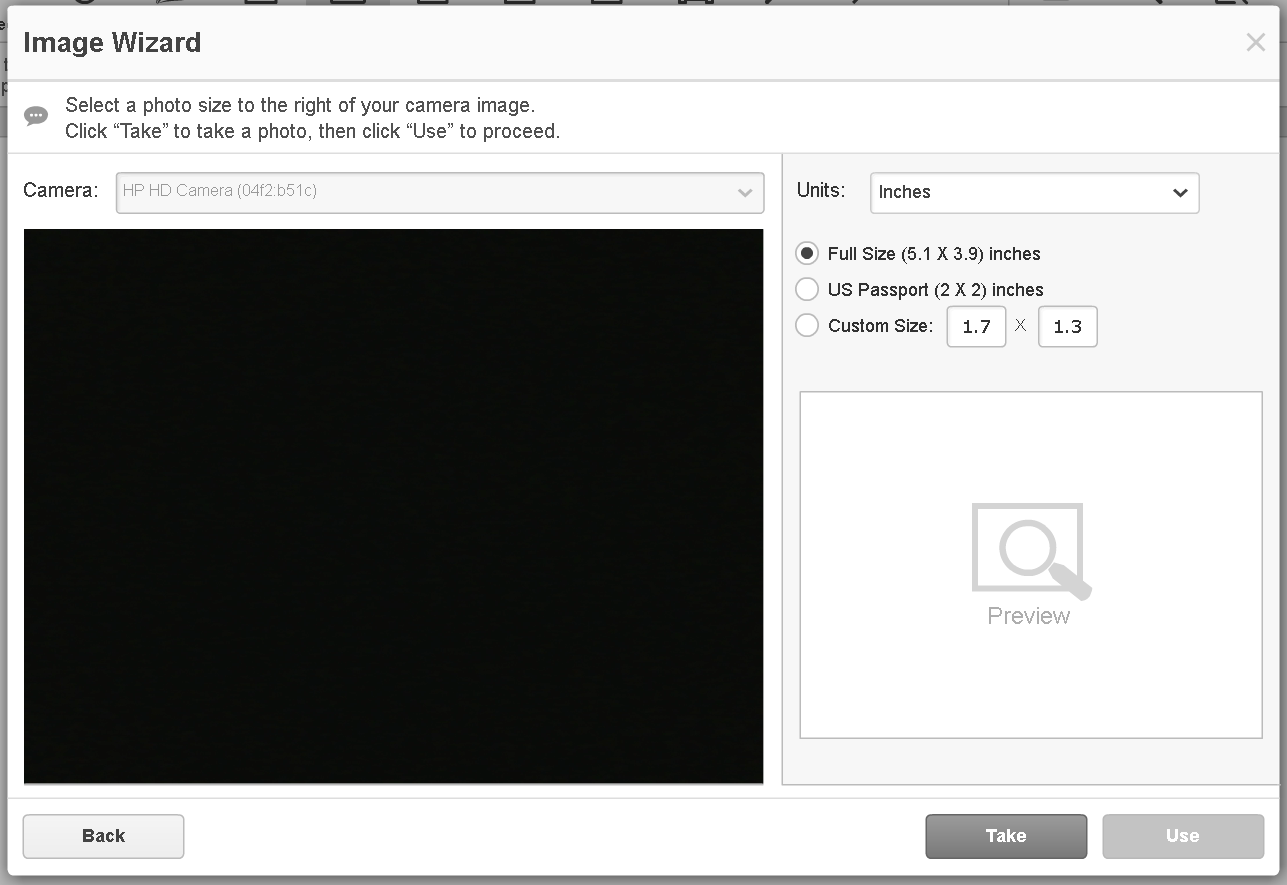Click the Image Wizard title text
Screen dimensions: 1287x885
(x=113, y=42)
